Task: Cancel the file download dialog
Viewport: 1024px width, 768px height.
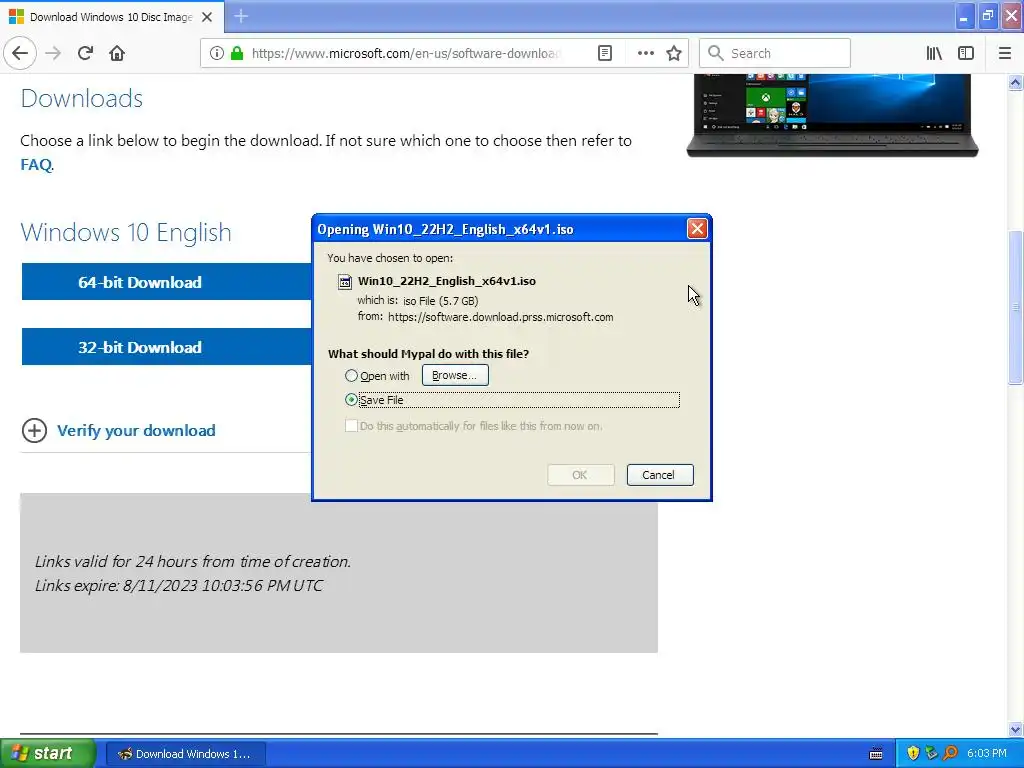Action: [x=660, y=475]
